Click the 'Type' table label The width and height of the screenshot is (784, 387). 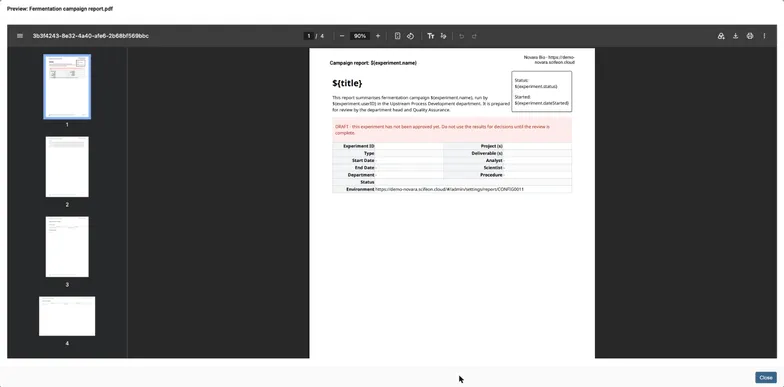pos(369,154)
